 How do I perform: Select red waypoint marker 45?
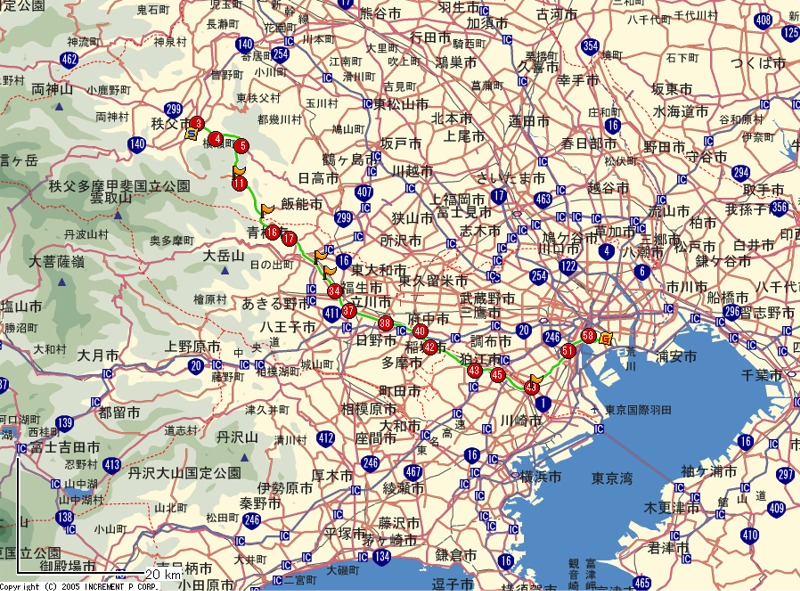pos(498,374)
